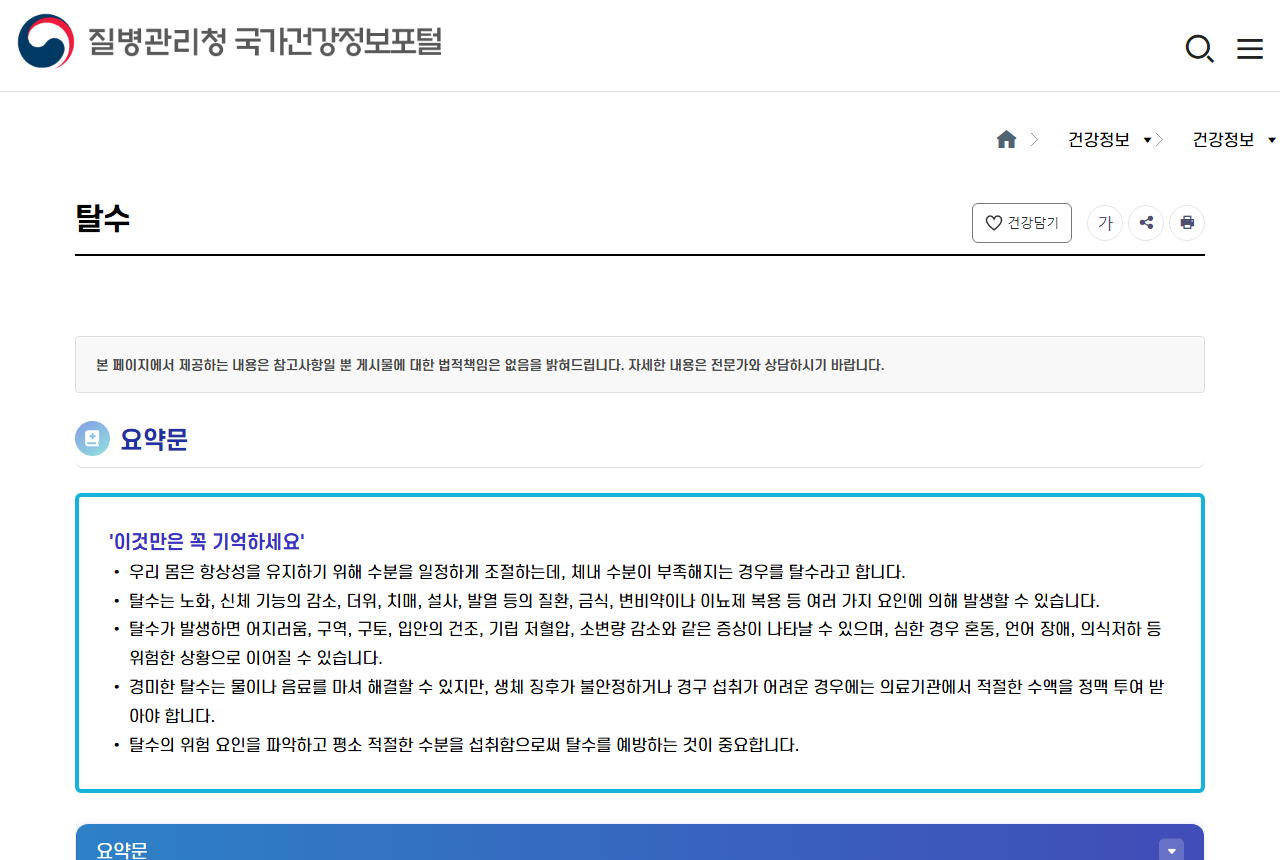Open the last 건강정보 breadcrumb dropdown
The image size is (1280, 860).
1234,140
